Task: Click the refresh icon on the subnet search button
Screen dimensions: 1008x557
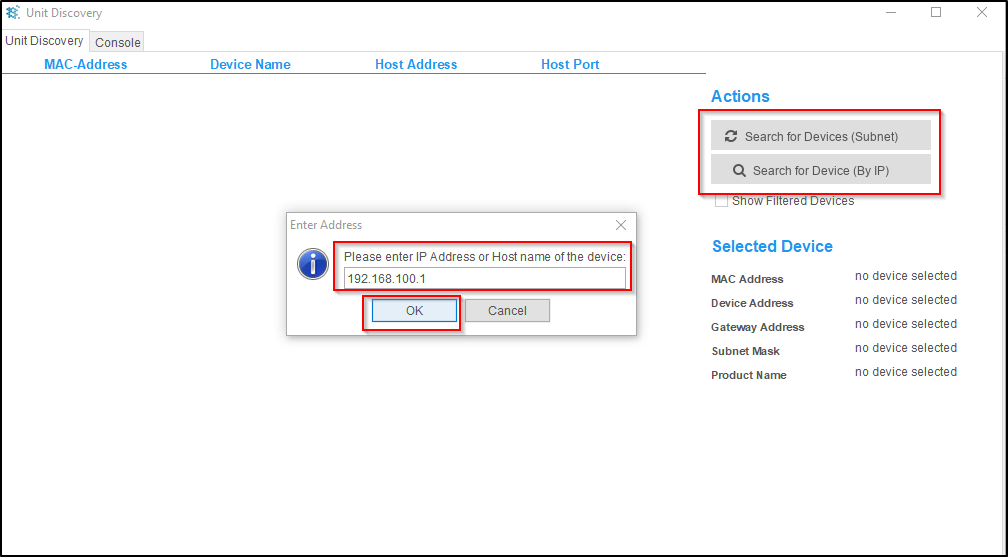Action: click(x=731, y=136)
